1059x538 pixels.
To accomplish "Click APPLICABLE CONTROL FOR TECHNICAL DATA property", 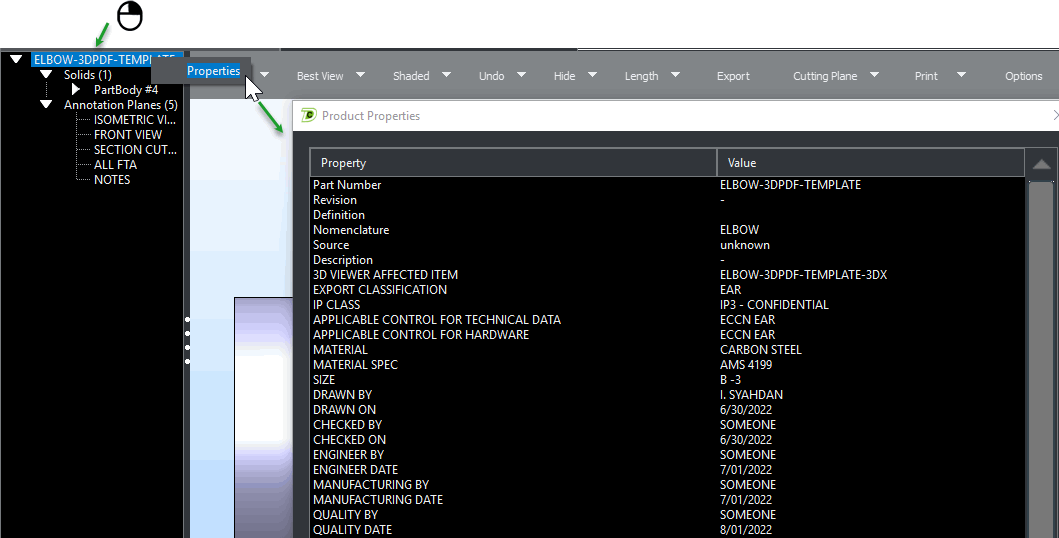I will tap(437, 319).
